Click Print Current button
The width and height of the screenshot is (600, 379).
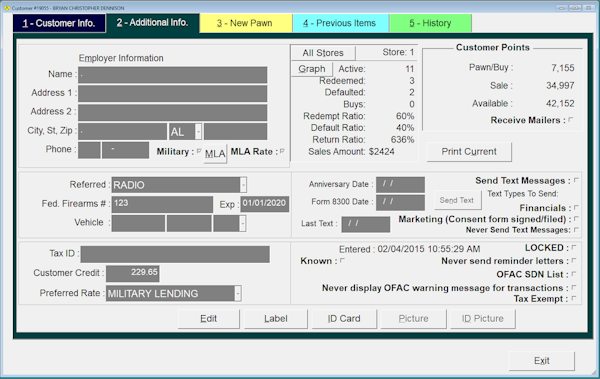(469, 152)
